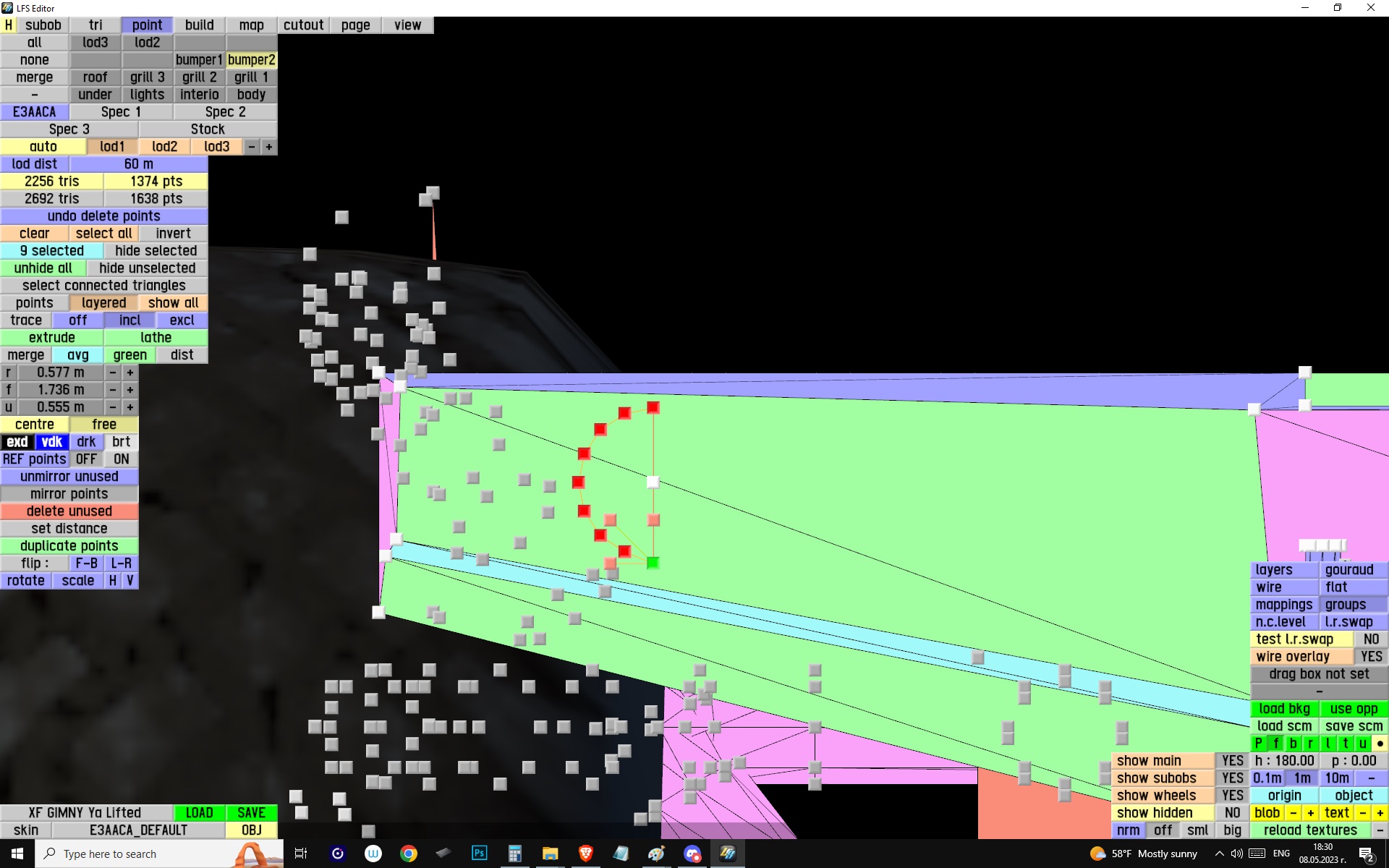Screen dimensions: 1389x868
Task: Increase the blob size with plus
Action: click(1310, 812)
